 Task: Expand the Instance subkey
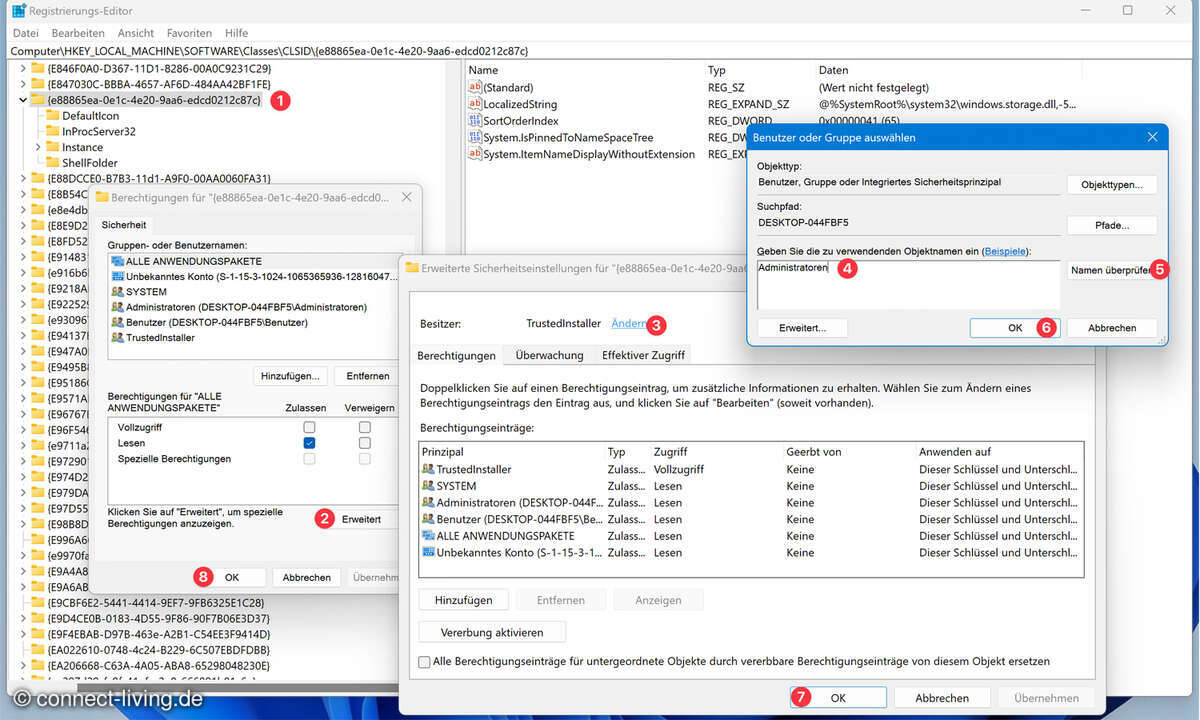[x=38, y=147]
